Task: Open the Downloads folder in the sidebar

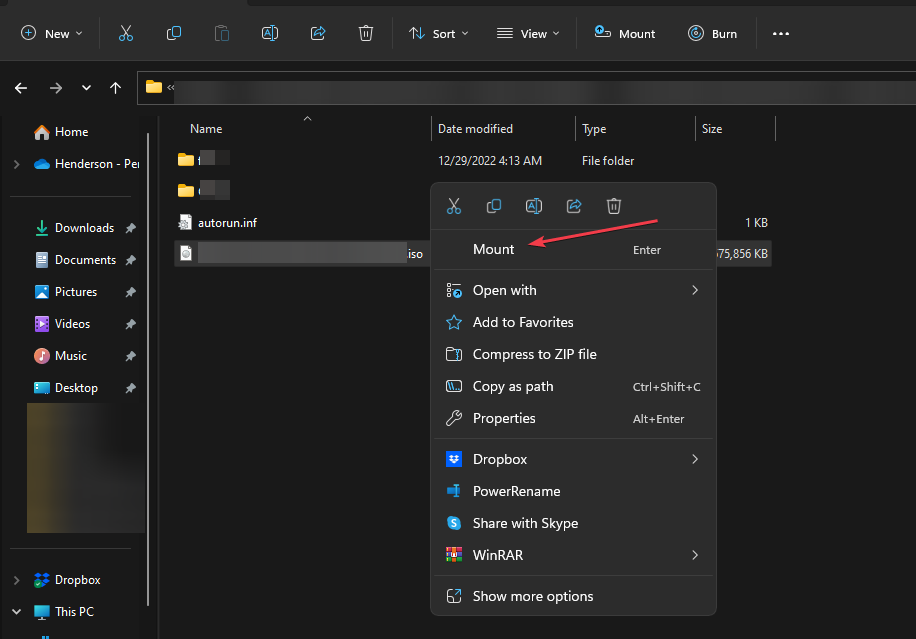Action: coord(84,228)
